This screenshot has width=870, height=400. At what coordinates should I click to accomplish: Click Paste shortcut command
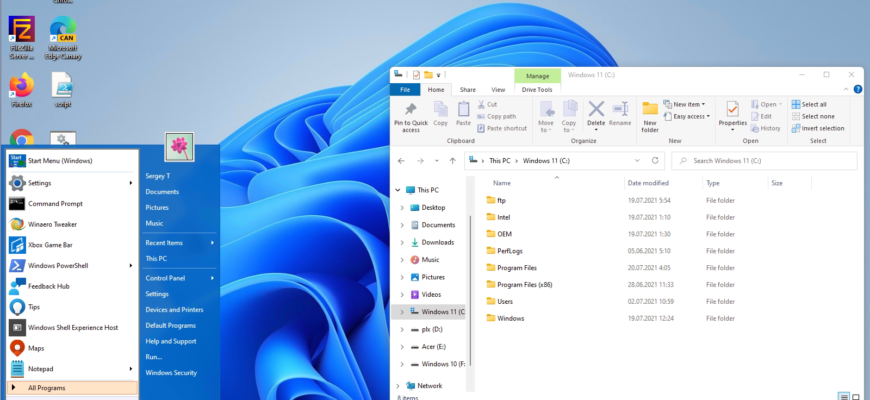coord(502,128)
